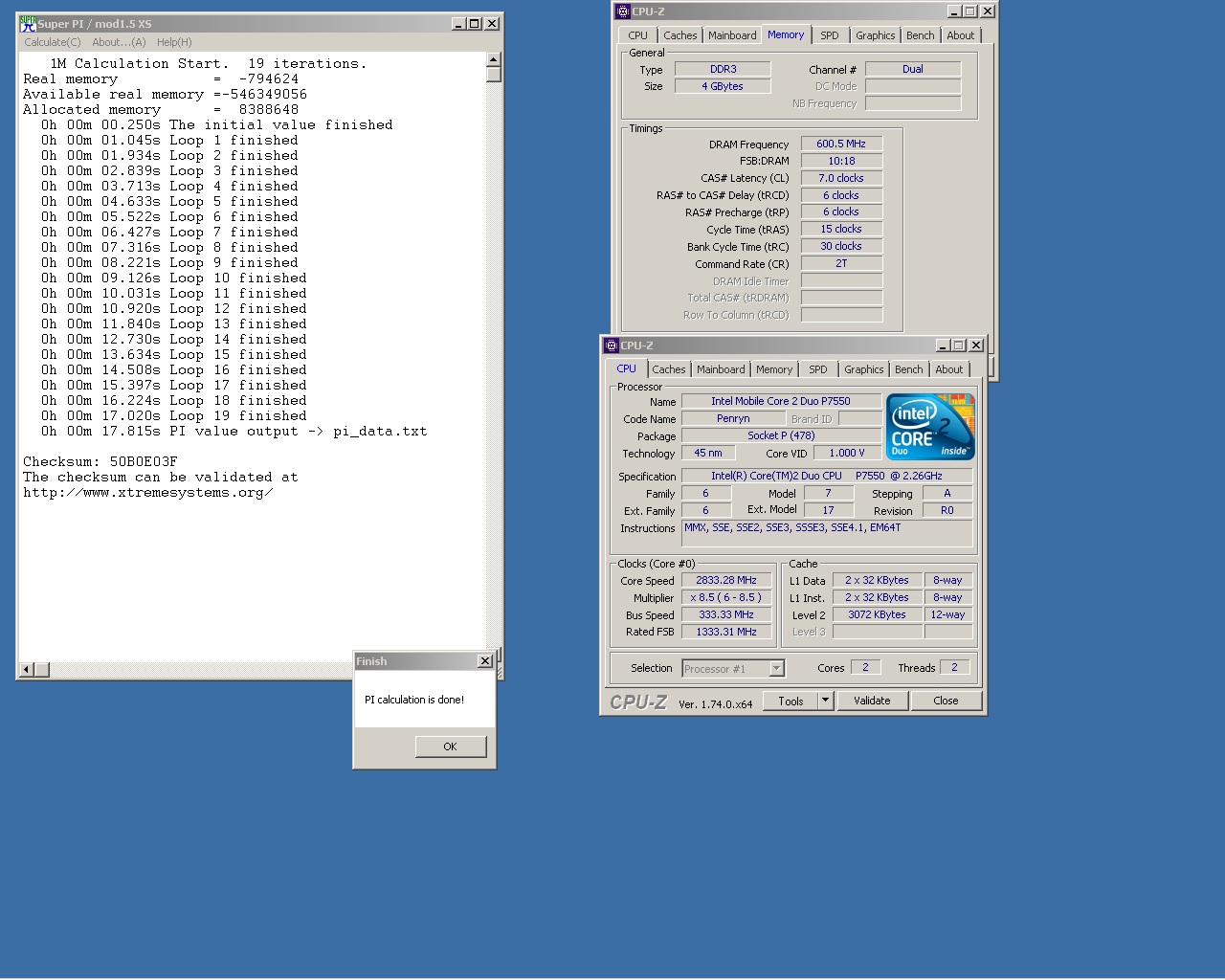Minimize the CPU-Z Memory window
Viewport: 1225px width, 980px height.
(x=954, y=11)
